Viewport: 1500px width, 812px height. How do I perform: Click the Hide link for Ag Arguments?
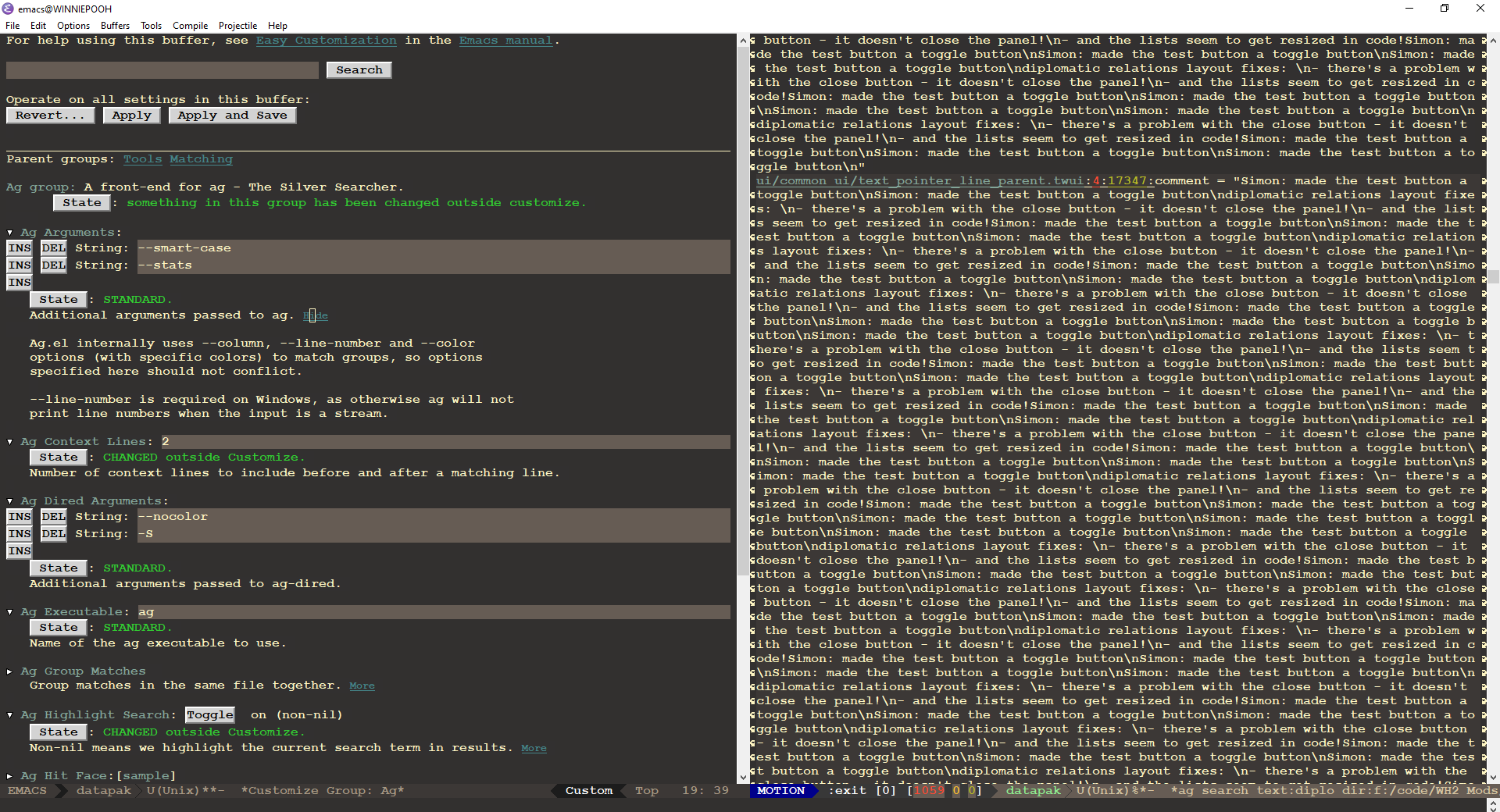point(316,315)
